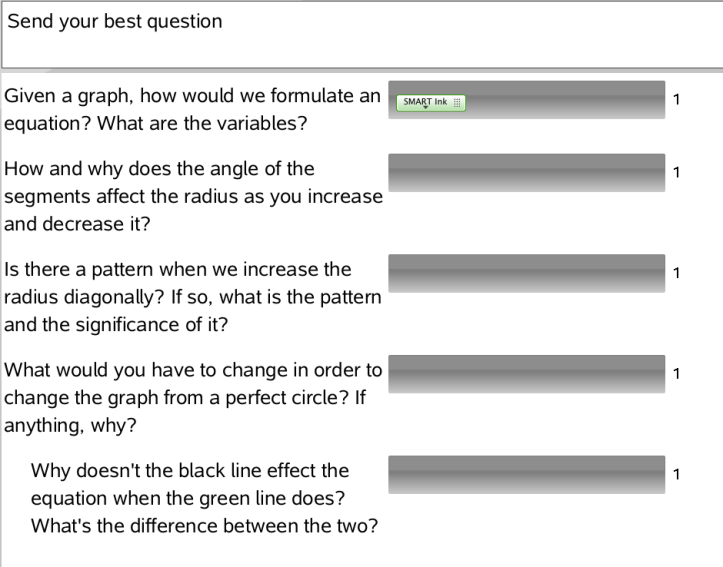Viewport: 723px width, 567px height.
Task: Select bar beside radius diagonally pattern question
Action: pyautogui.click(x=526, y=273)
